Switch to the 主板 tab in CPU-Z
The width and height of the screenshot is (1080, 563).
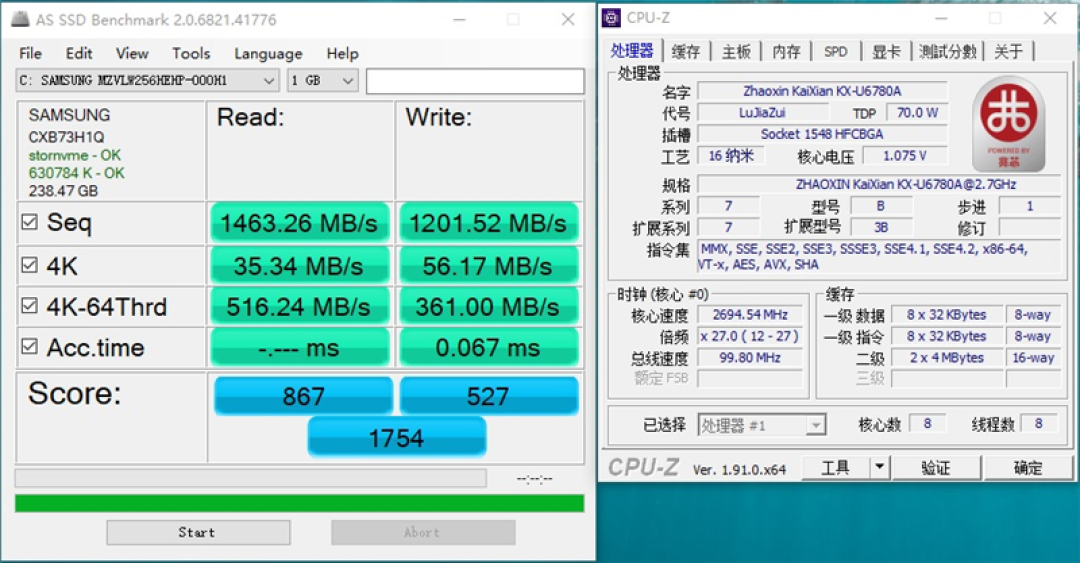click(736, 51)
